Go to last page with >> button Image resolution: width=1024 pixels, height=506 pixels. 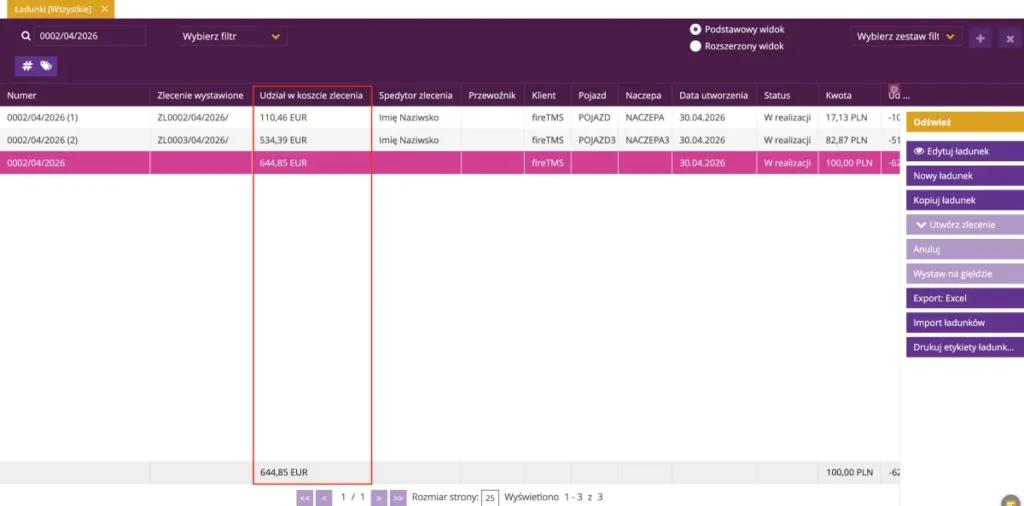pyautogui.click(x=398, y=498)
